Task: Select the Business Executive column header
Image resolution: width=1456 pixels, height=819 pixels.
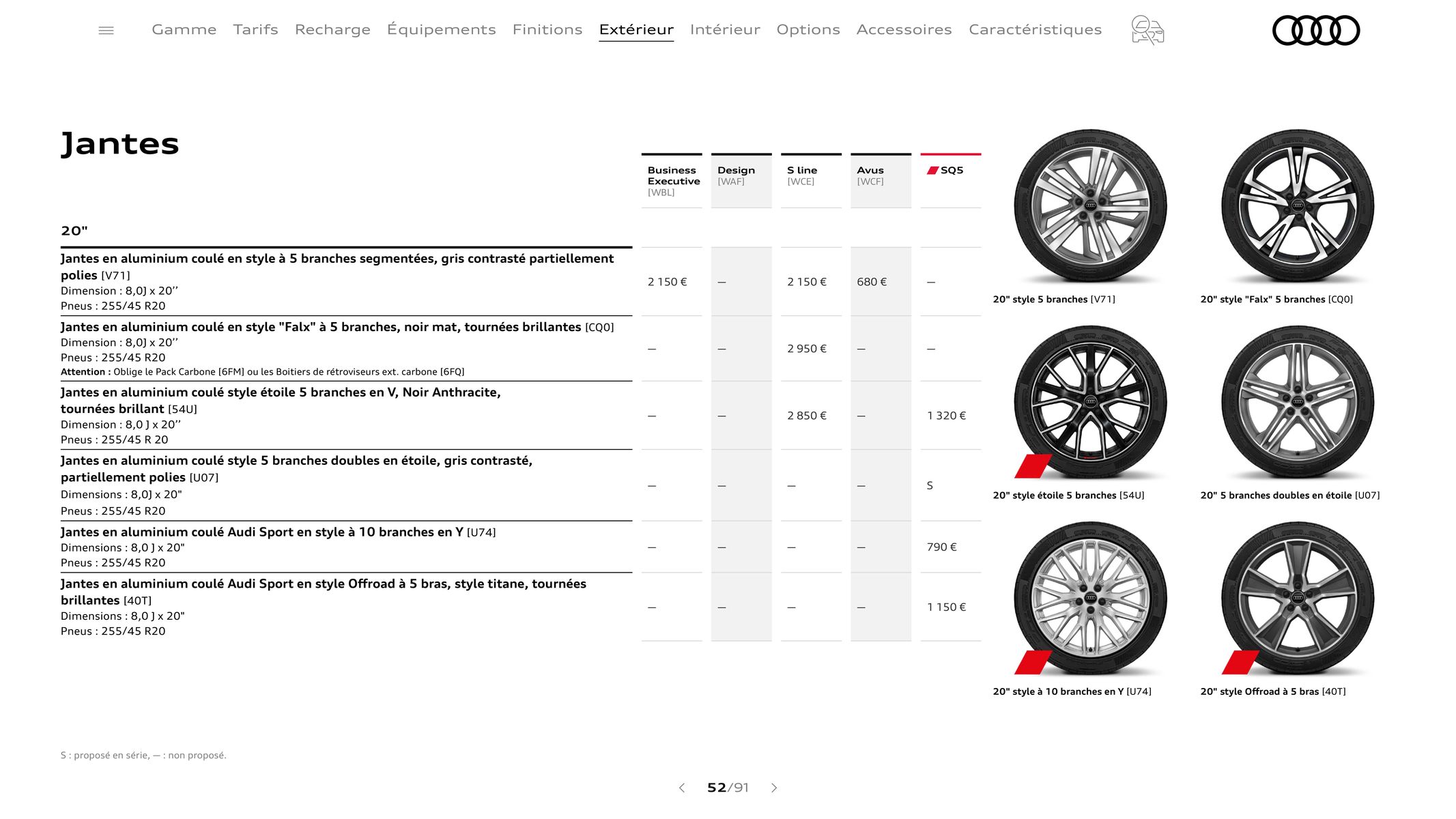Action: [672, 181]
